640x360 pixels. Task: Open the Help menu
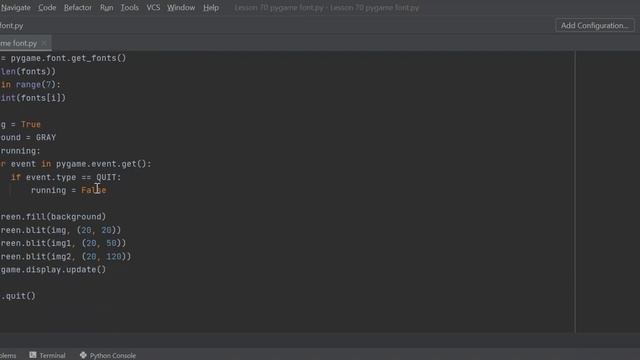(x=211, y=8)
